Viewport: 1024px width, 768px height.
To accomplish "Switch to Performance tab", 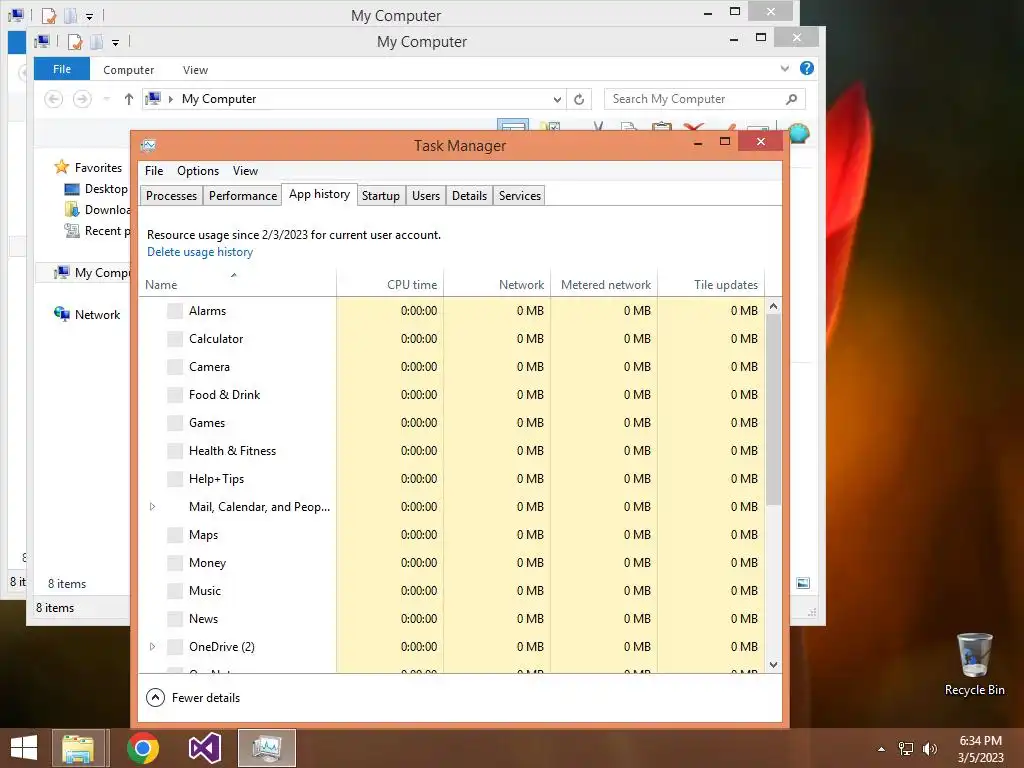I will tap(243, 196).
